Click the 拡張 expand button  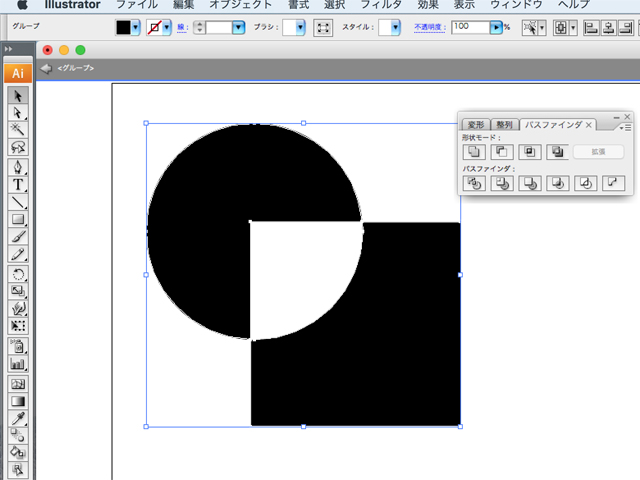click(x=598, y=152)
